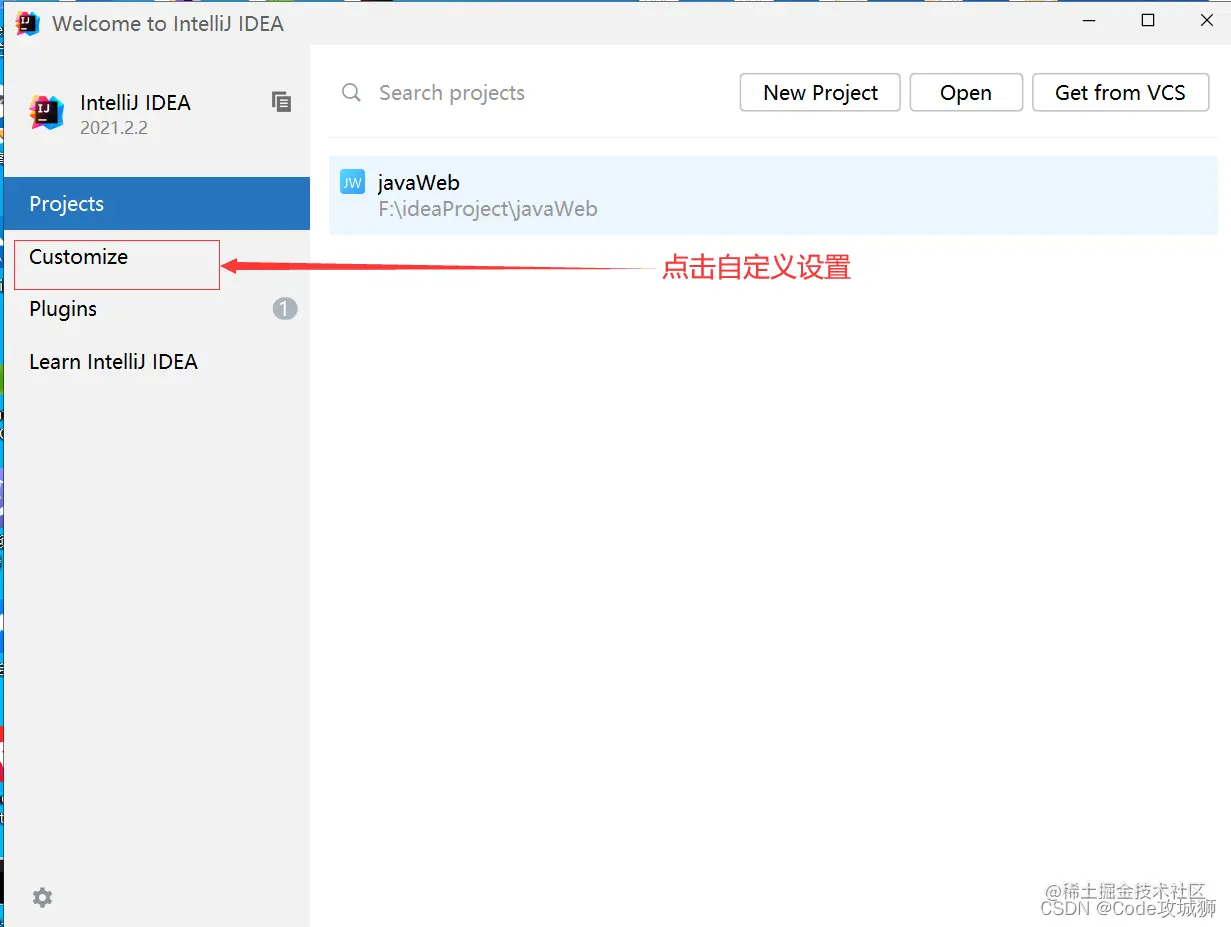1231x927 pixels.
Task: Focus the Search projects field
Action: click(530, 93)
